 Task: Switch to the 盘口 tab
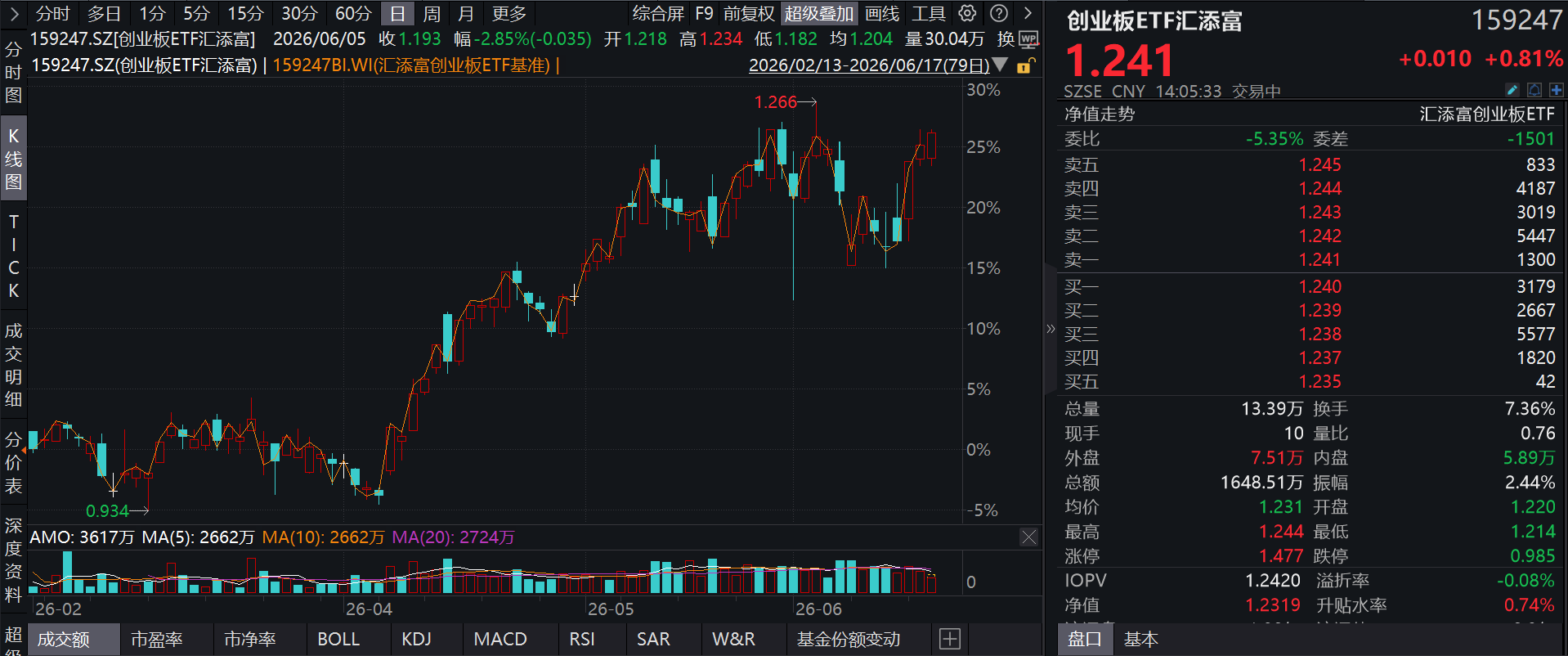(x=1085, y=639)
